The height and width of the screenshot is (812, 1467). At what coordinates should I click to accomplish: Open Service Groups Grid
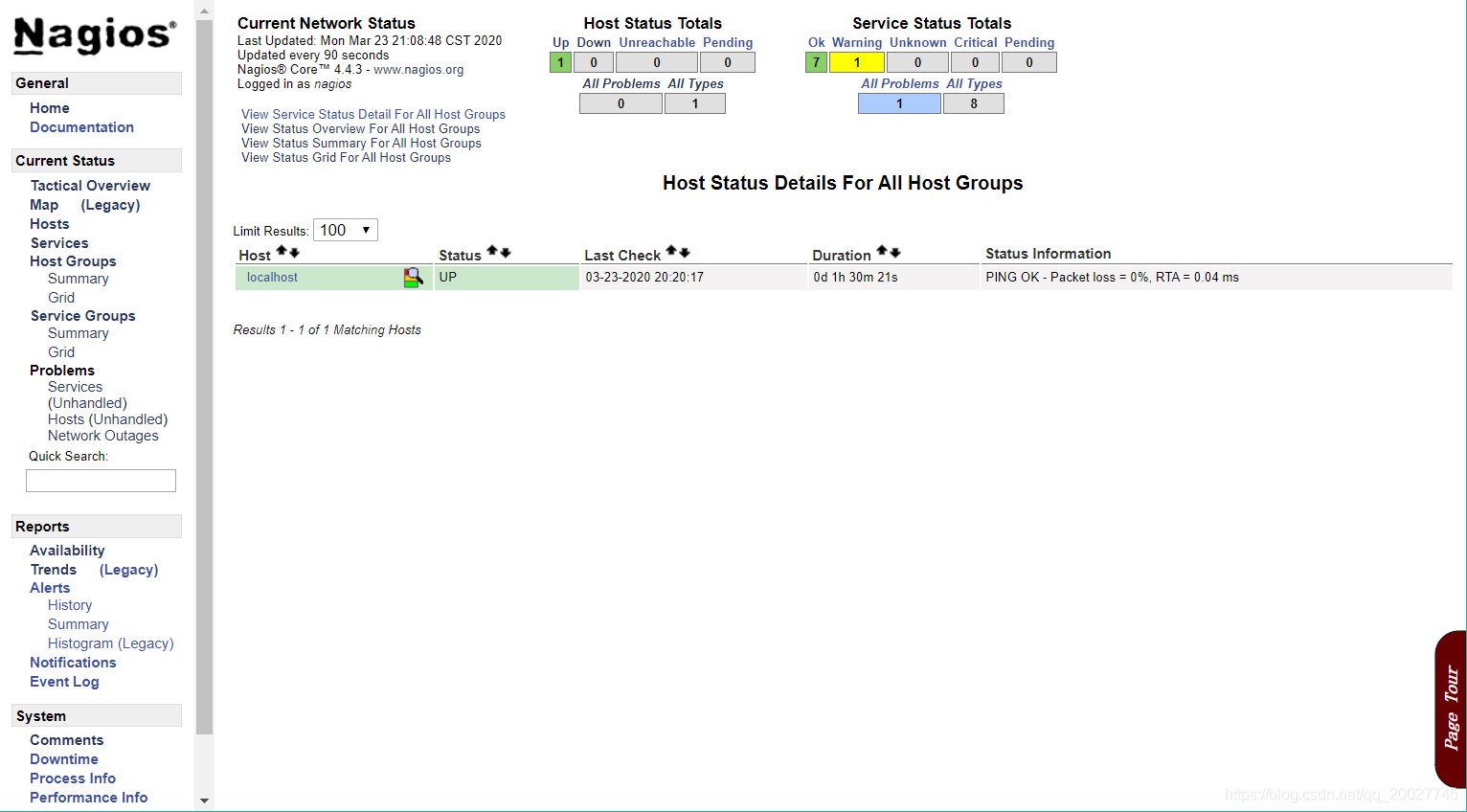coord(61,352)
